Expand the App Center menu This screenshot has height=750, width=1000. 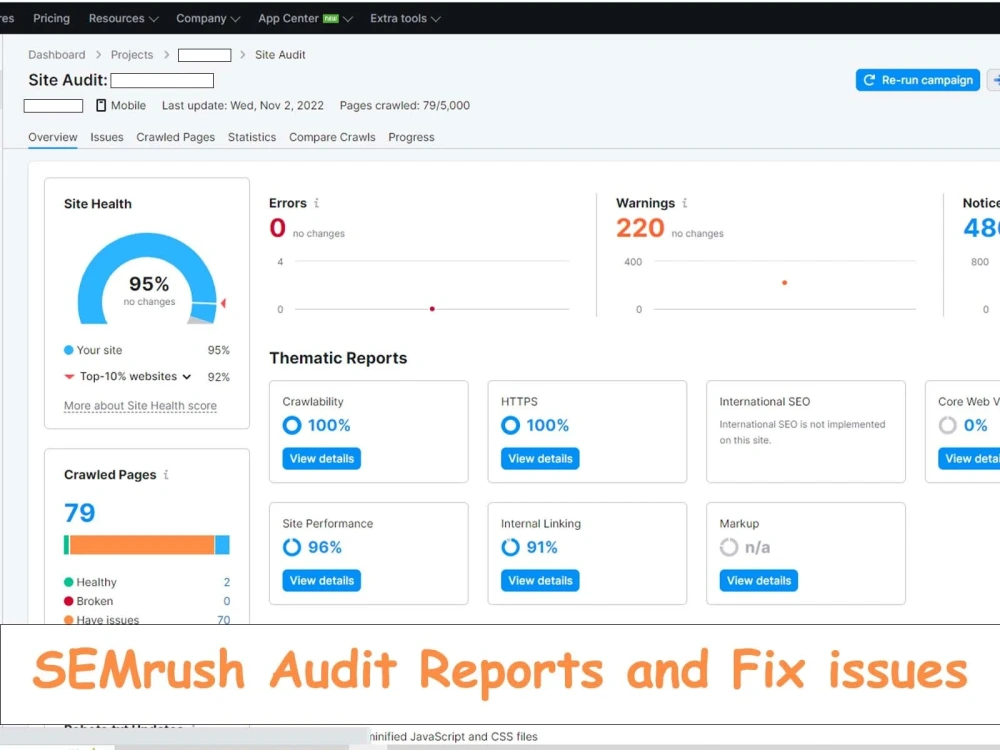pos(305,18)
